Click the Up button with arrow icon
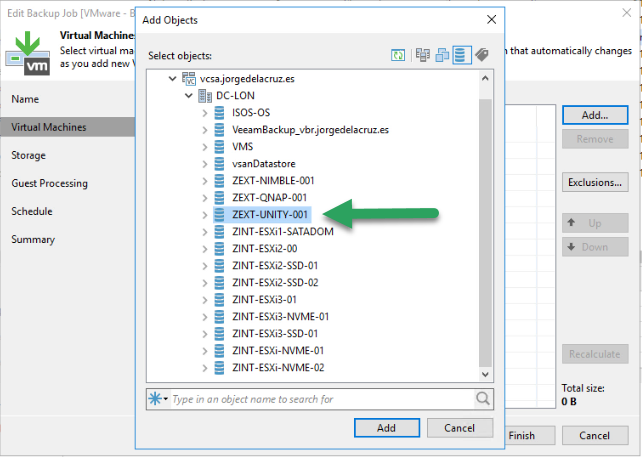 pyautogui.click(x=595, y=223)
